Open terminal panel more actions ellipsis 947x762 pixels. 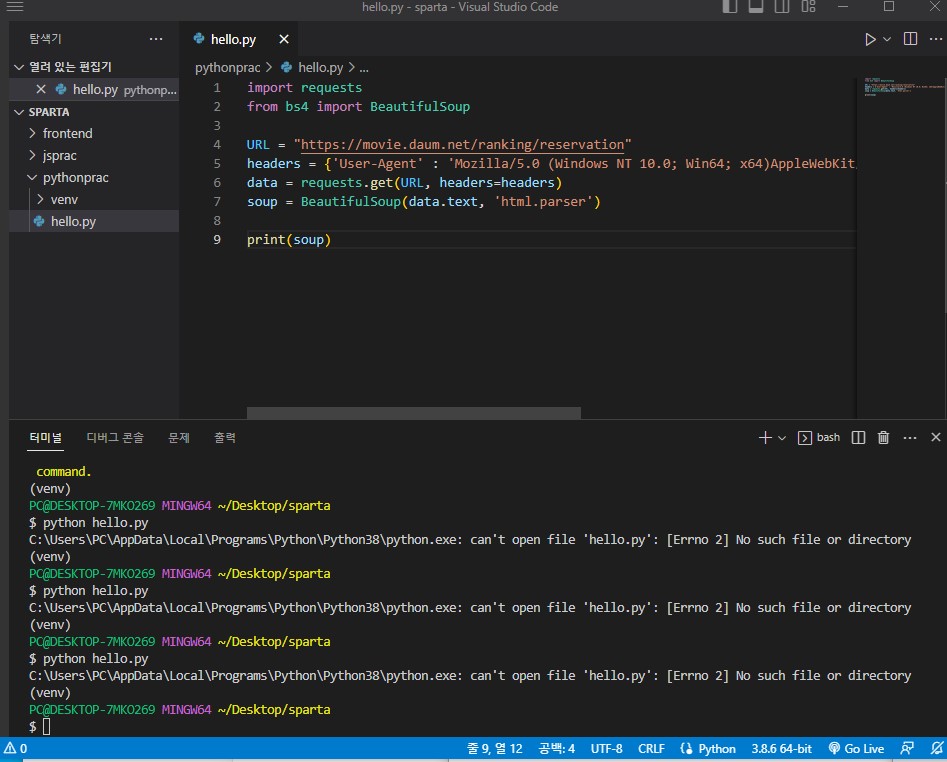pyautogui.click(x=910, y=438)
